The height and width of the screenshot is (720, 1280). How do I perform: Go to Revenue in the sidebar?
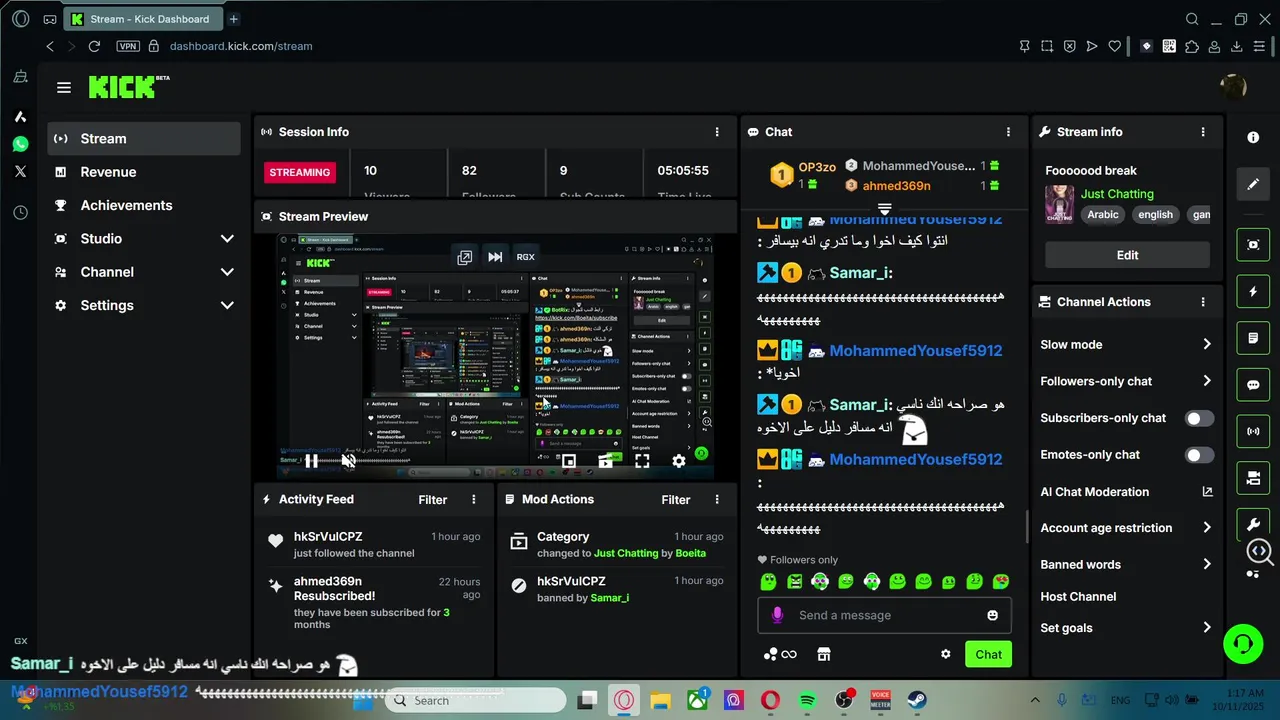144,172
